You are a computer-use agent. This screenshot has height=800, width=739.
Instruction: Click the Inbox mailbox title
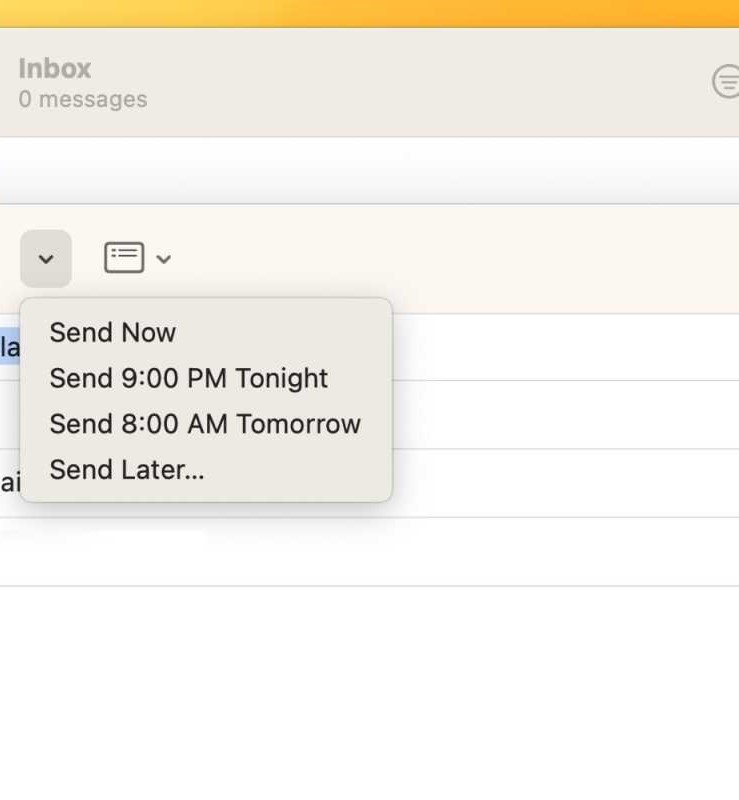click(x=55, y=68)
